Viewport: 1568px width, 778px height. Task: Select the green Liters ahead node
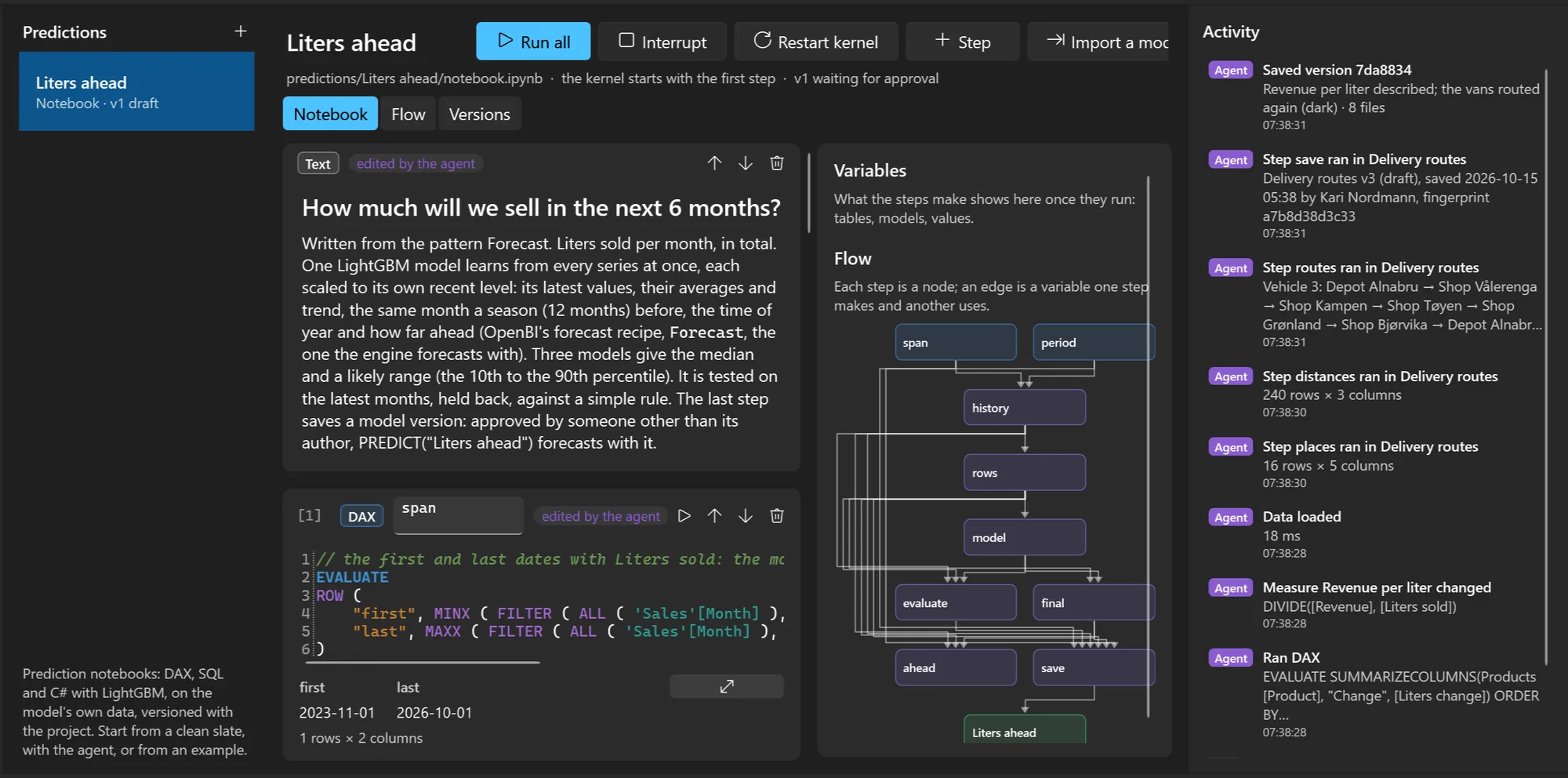(1025, 729)
